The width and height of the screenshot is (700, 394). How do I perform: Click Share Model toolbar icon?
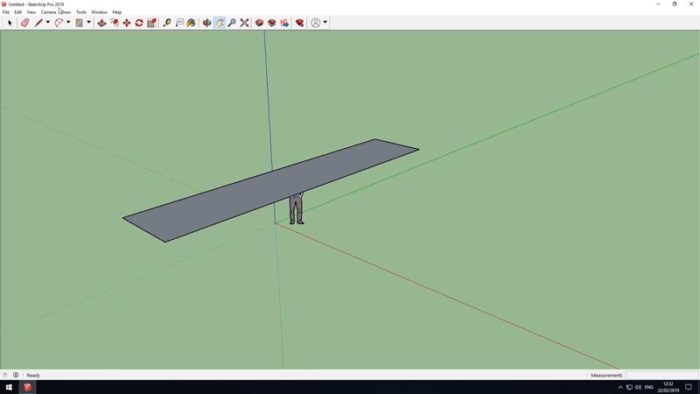[x=271, y=23]
